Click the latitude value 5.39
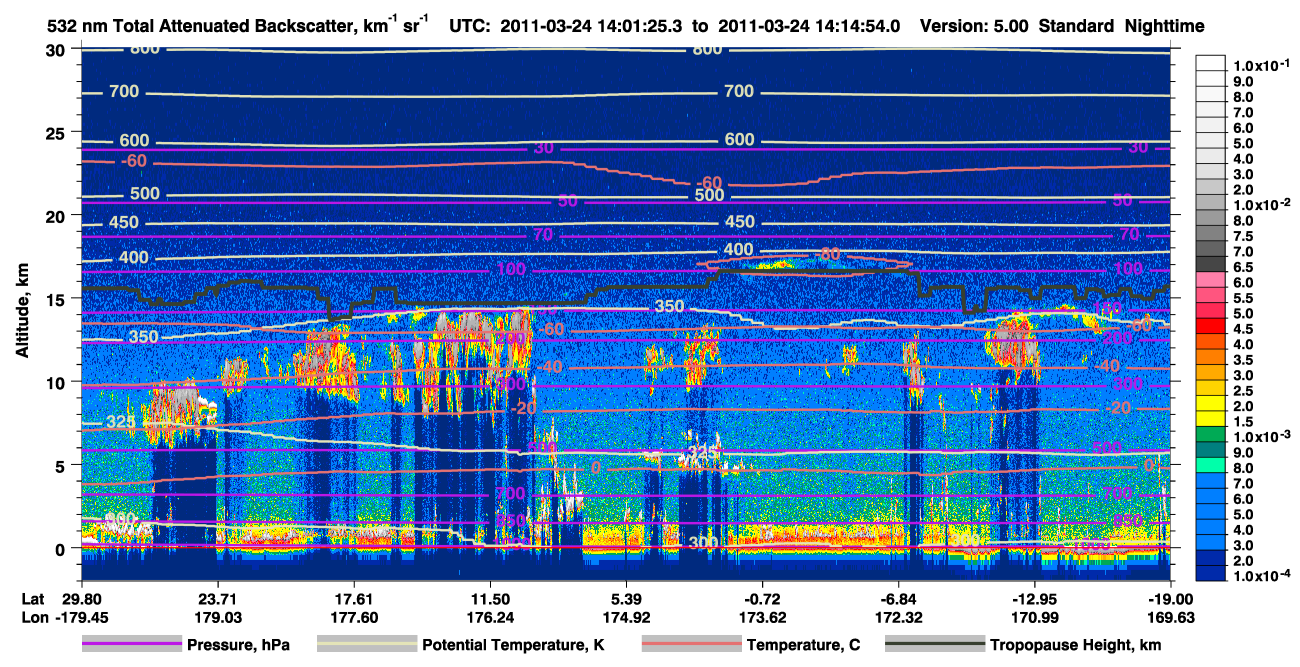1300x667 pixels. coord(625,598)
